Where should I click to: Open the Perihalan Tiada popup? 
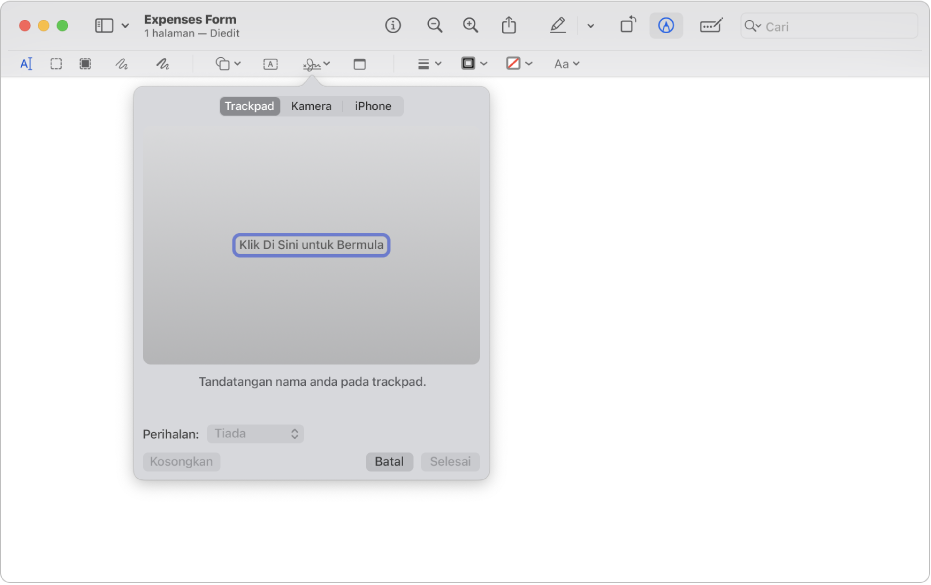[255, 434]
